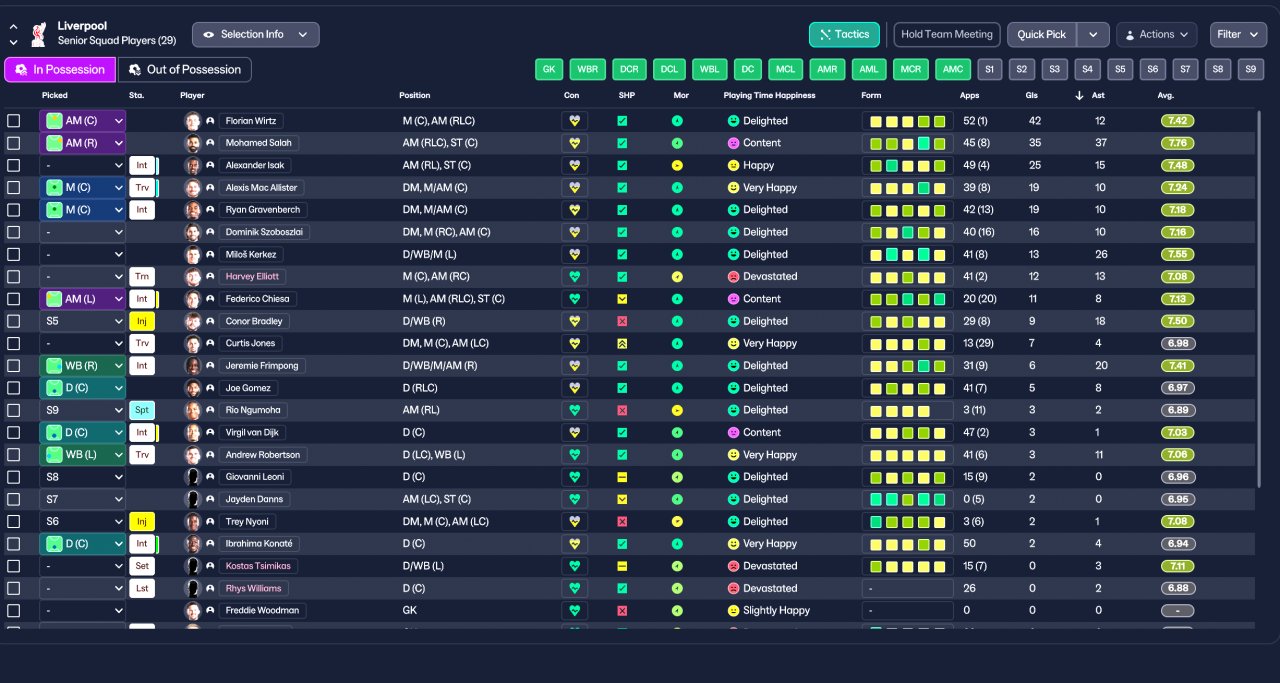This screenshot has height=683, width=1280.
Task: Open the Selection Info dropdown
Action: 256,34
